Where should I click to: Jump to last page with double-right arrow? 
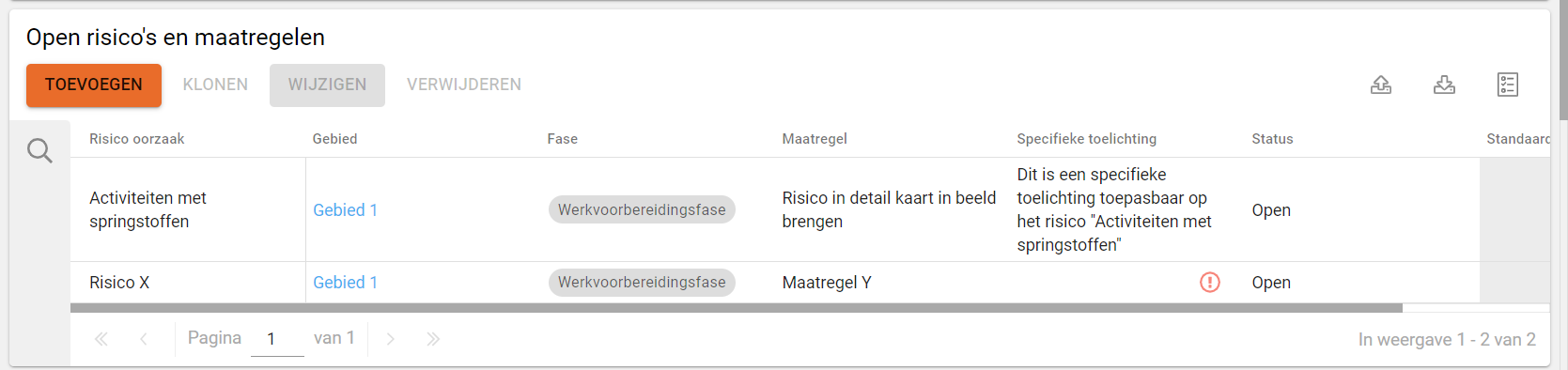pyautogui.click(x=433, y=339)
